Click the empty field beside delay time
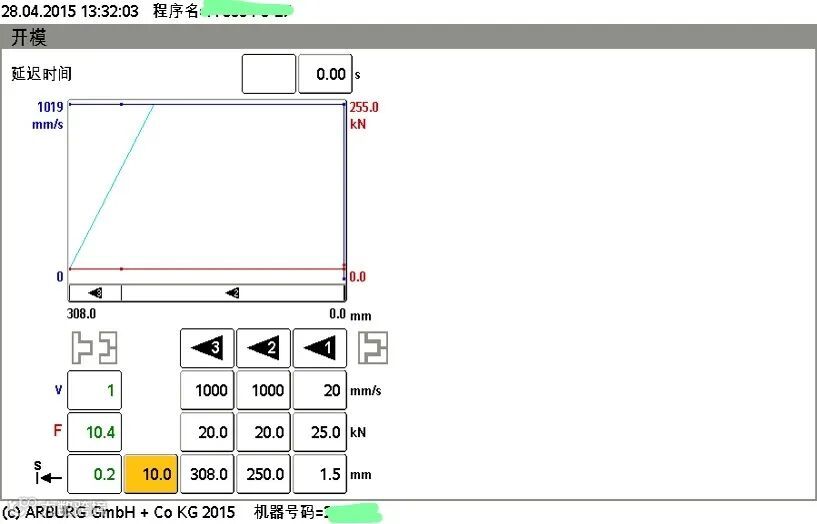 pos(269,74)
